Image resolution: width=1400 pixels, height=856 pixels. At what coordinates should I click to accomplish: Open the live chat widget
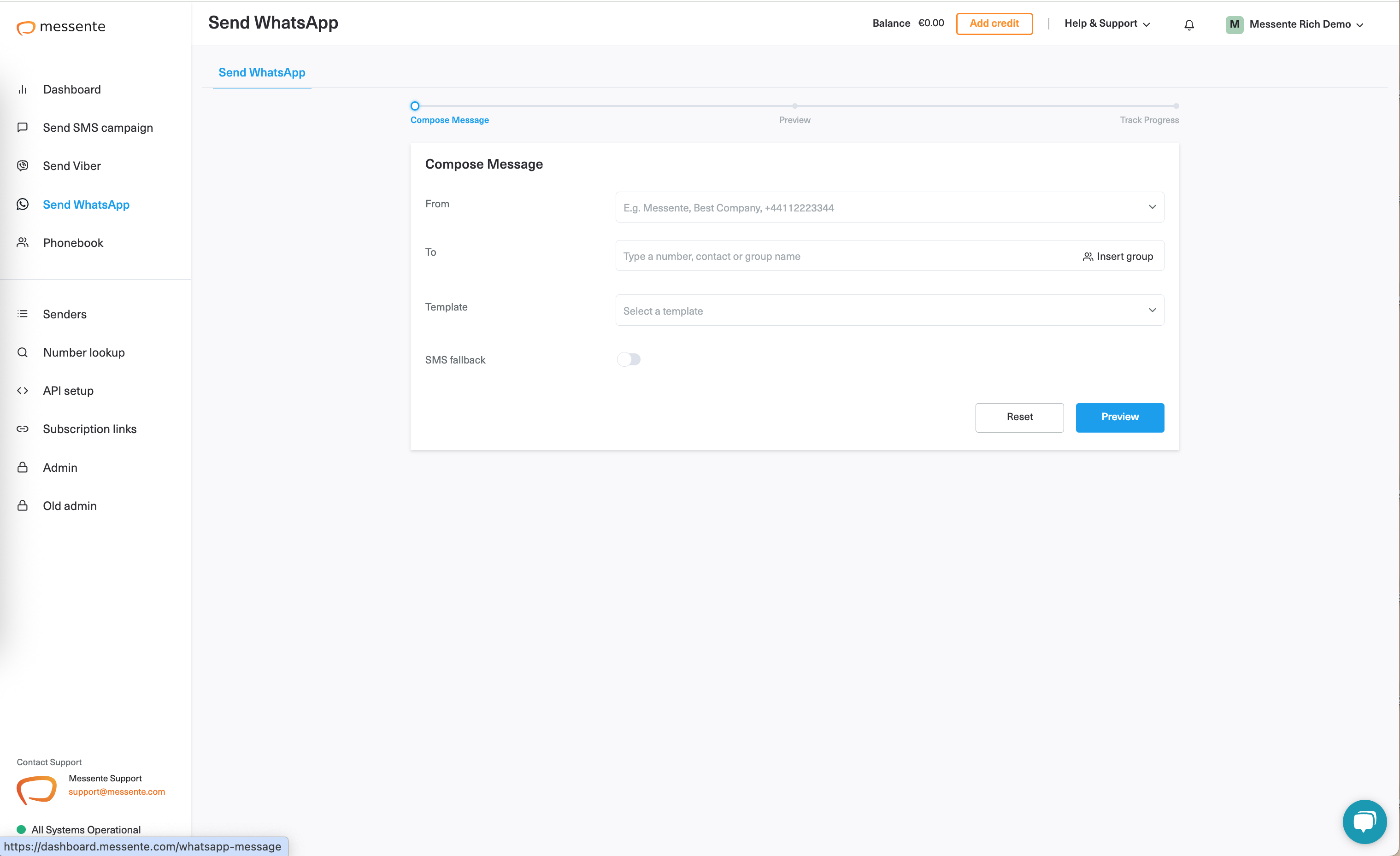pos(1364,821)
